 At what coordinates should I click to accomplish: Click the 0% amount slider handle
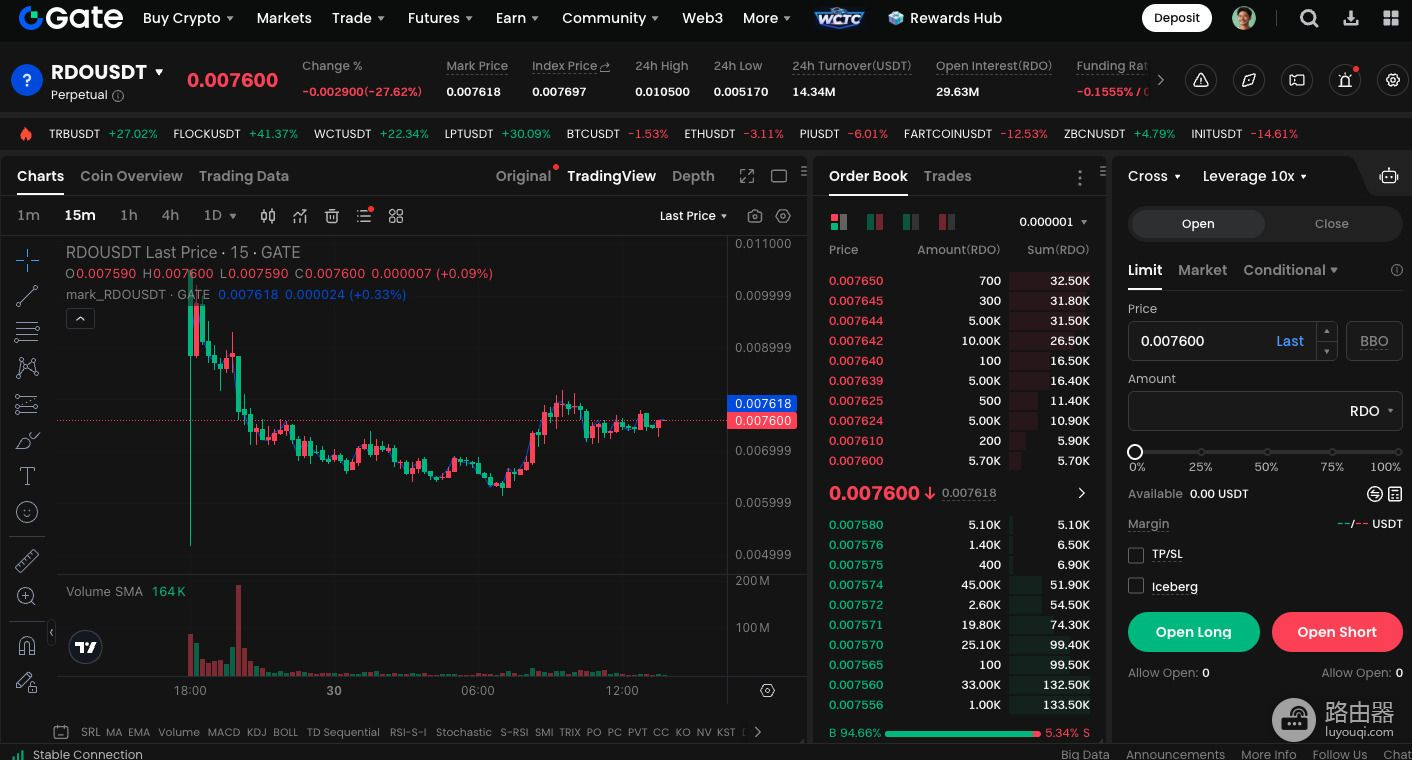tap(1135, 452)
